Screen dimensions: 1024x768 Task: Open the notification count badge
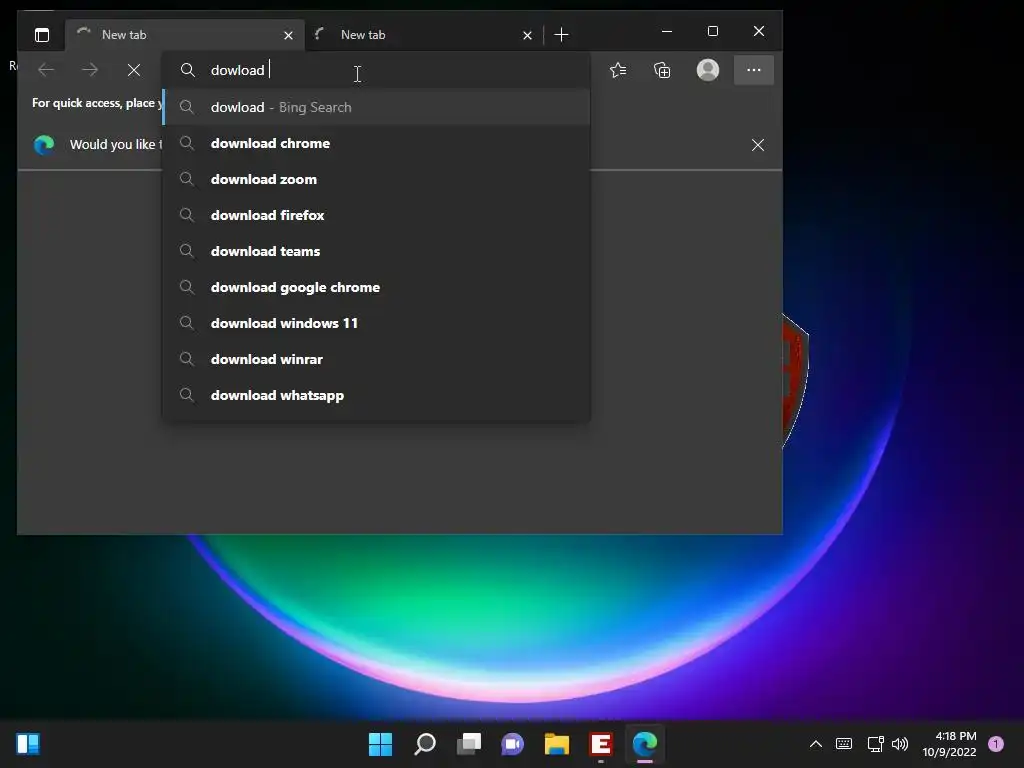point(996,744)
